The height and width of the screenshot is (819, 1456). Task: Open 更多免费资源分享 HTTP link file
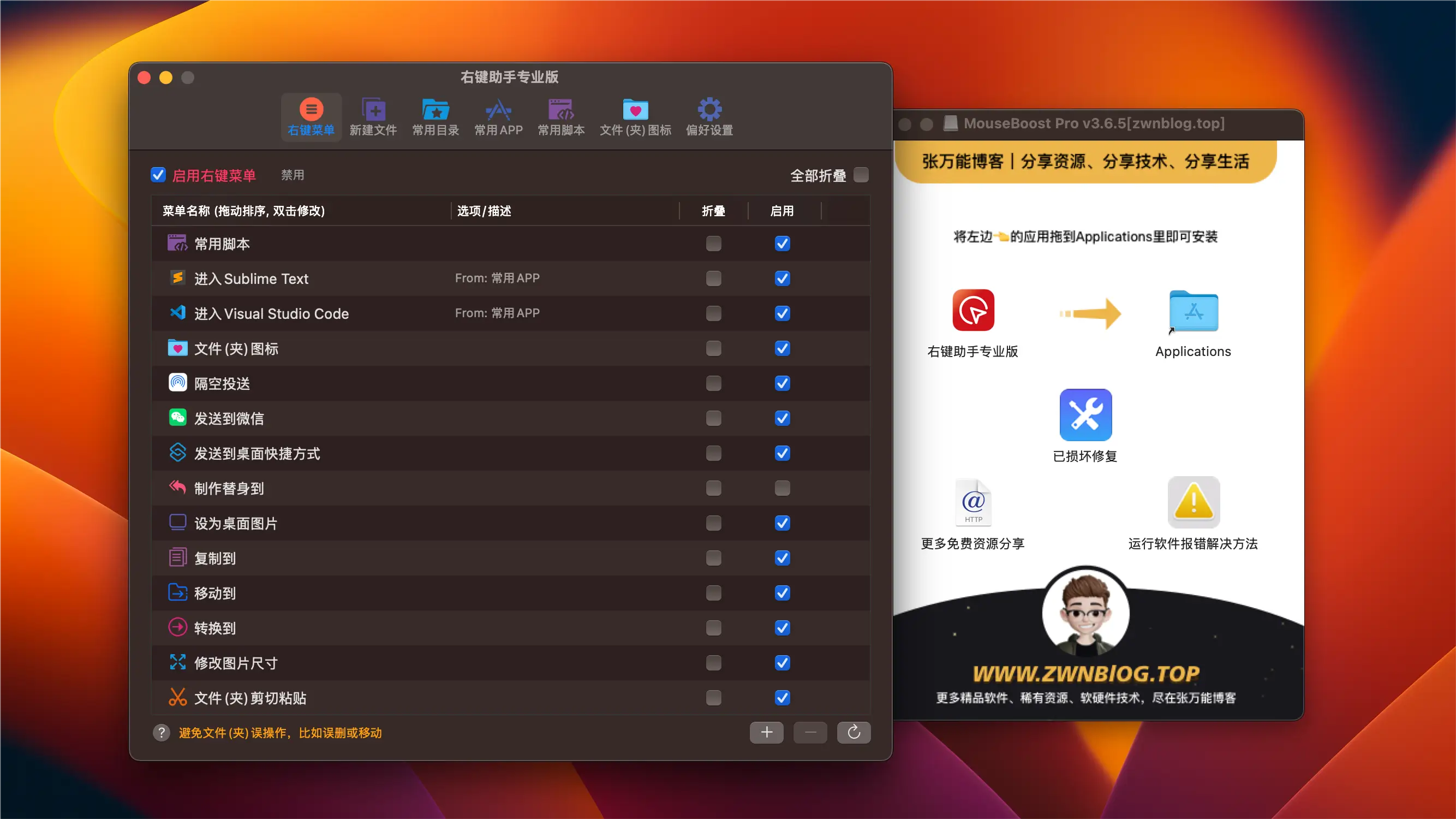[974, 503]
